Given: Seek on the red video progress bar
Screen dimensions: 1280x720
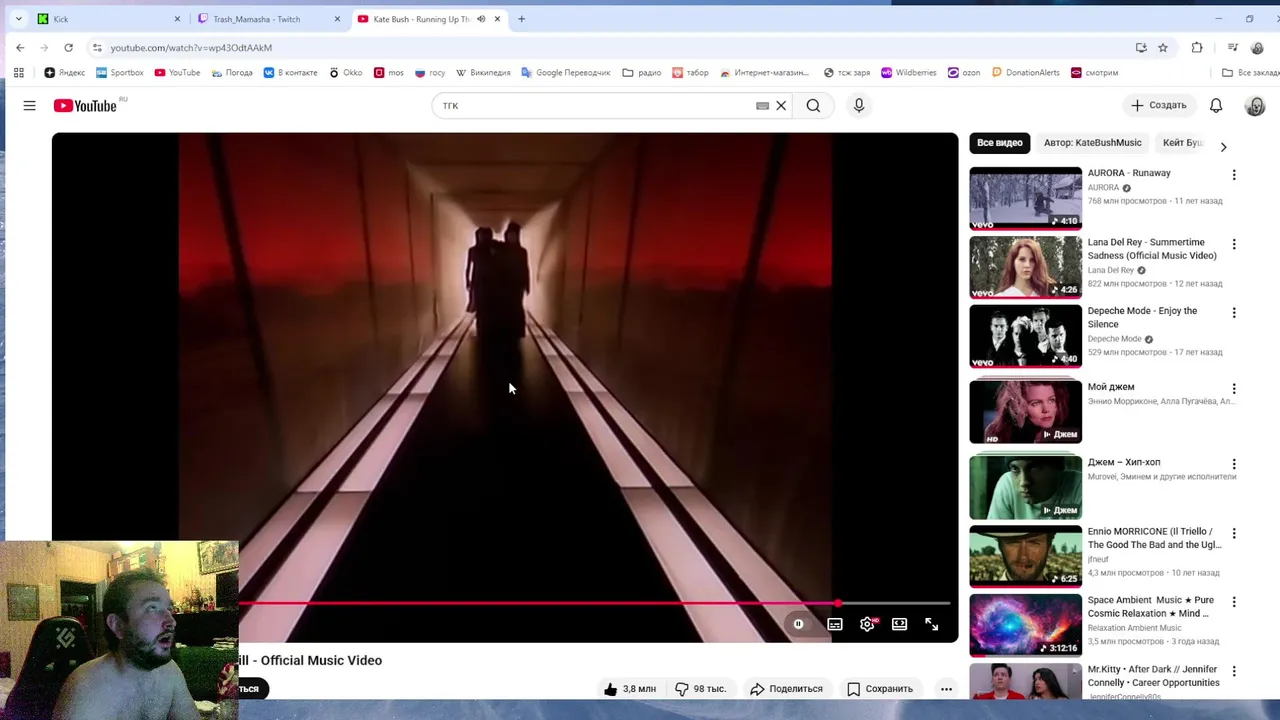Looking at the screenshot, I should coord(540,603).
